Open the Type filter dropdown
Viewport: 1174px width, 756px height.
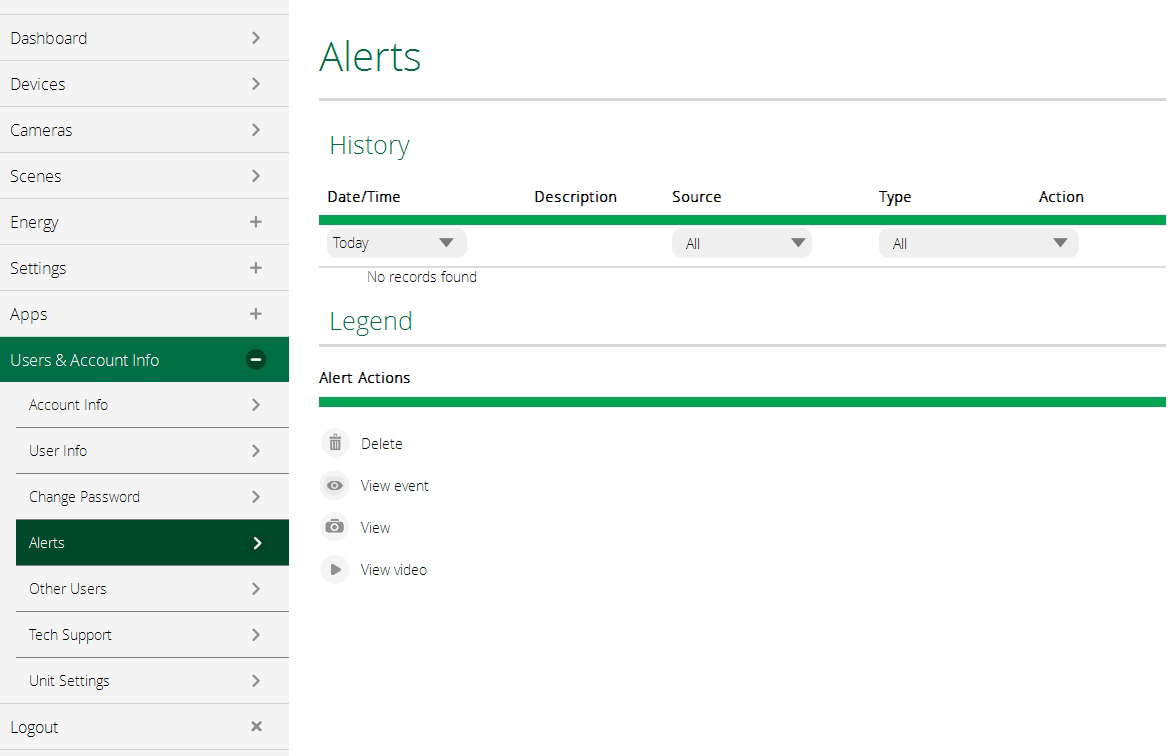pos(978,243)
